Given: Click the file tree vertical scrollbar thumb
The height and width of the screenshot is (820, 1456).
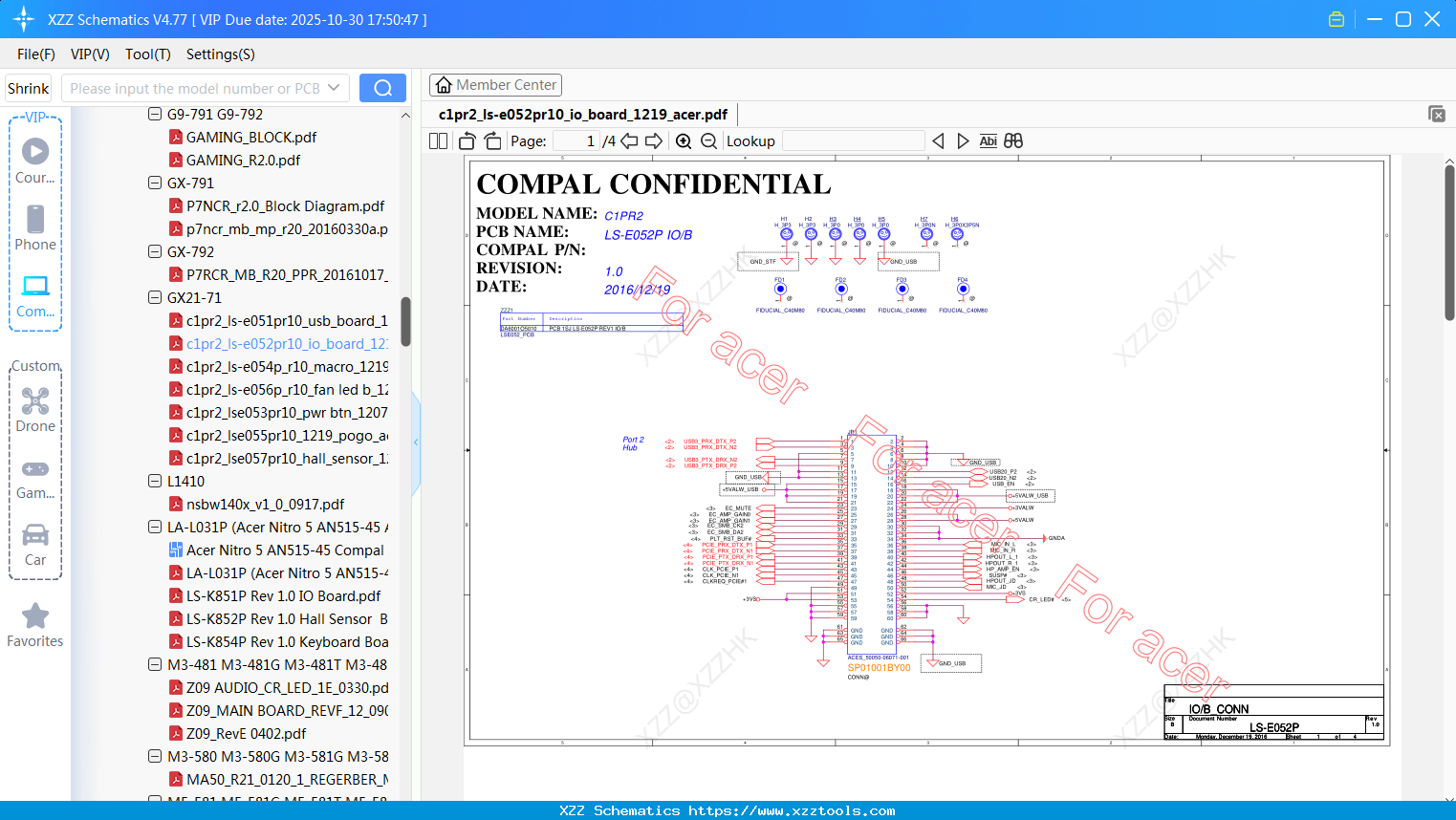Looking at the screenshot, I should (405, 321).
